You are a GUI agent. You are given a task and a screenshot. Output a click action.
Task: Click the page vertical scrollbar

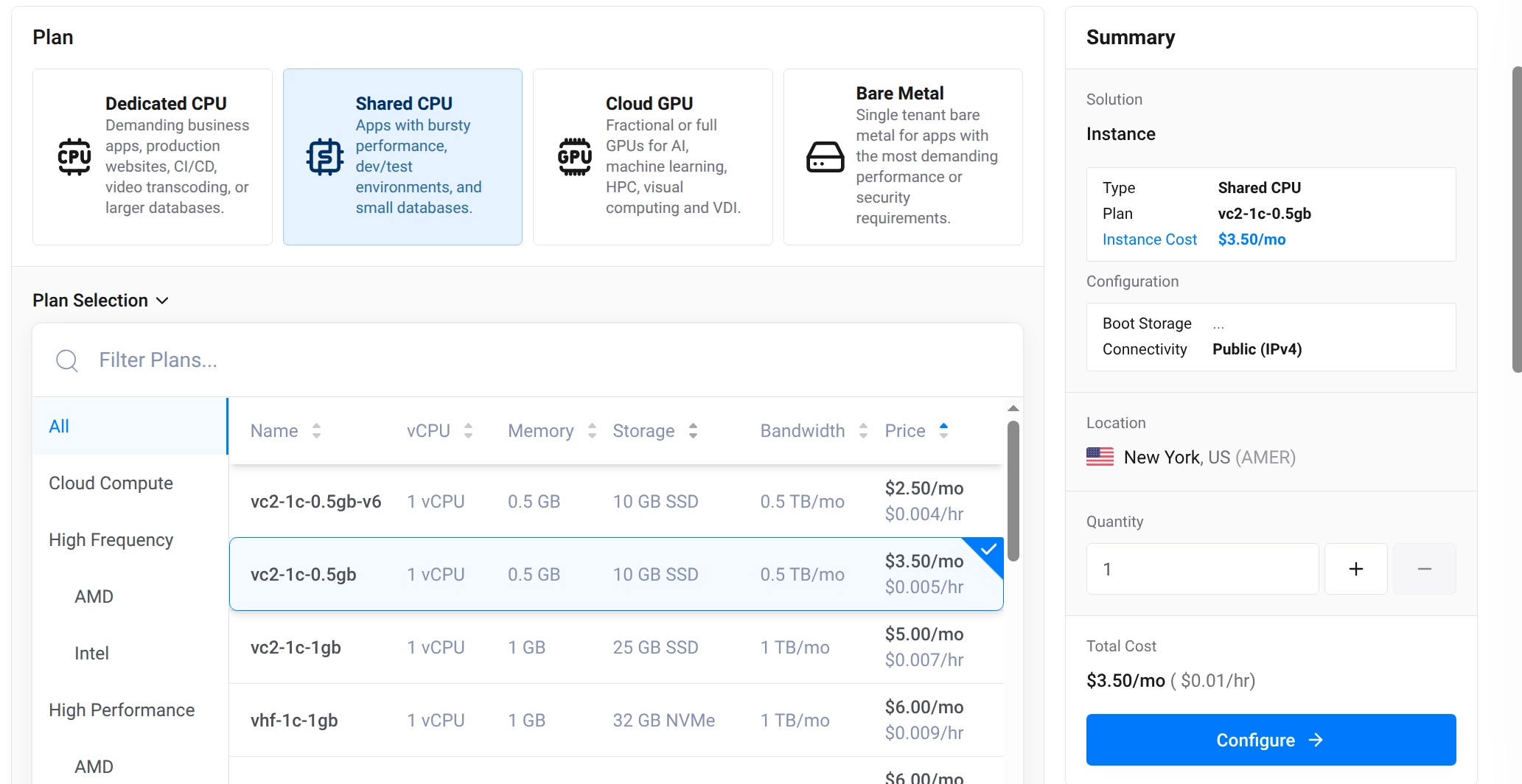1516,220
